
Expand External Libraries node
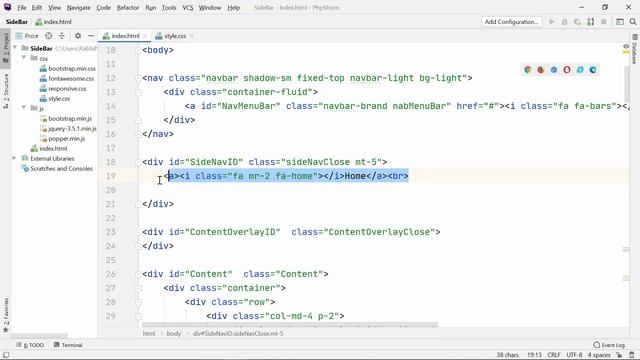(14, 158)
